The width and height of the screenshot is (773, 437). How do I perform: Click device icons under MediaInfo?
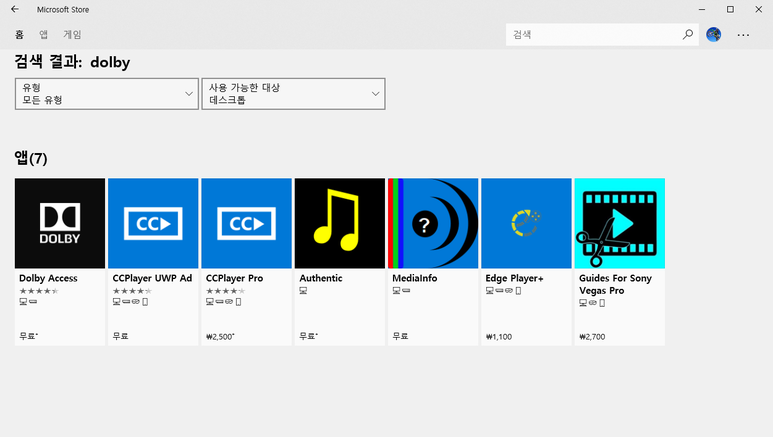[401, 291]
